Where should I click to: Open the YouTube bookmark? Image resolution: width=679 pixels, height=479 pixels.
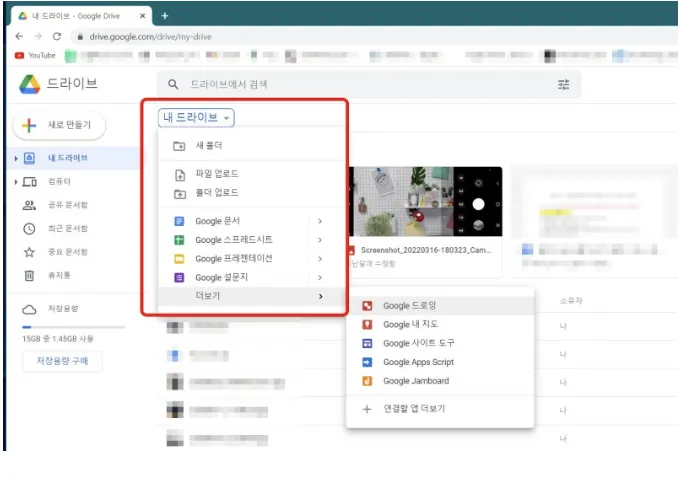coord(35,55)
